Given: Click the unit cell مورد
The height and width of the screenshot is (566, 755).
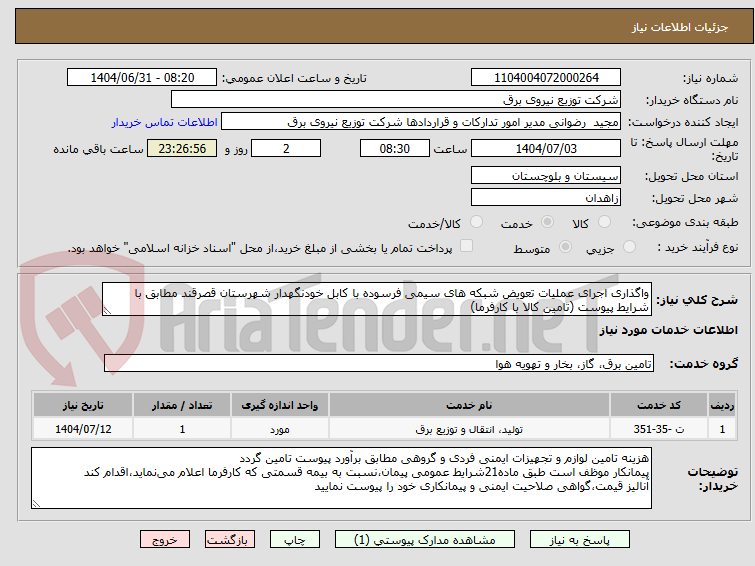Looking at the screenshot, I should point(280,429).
